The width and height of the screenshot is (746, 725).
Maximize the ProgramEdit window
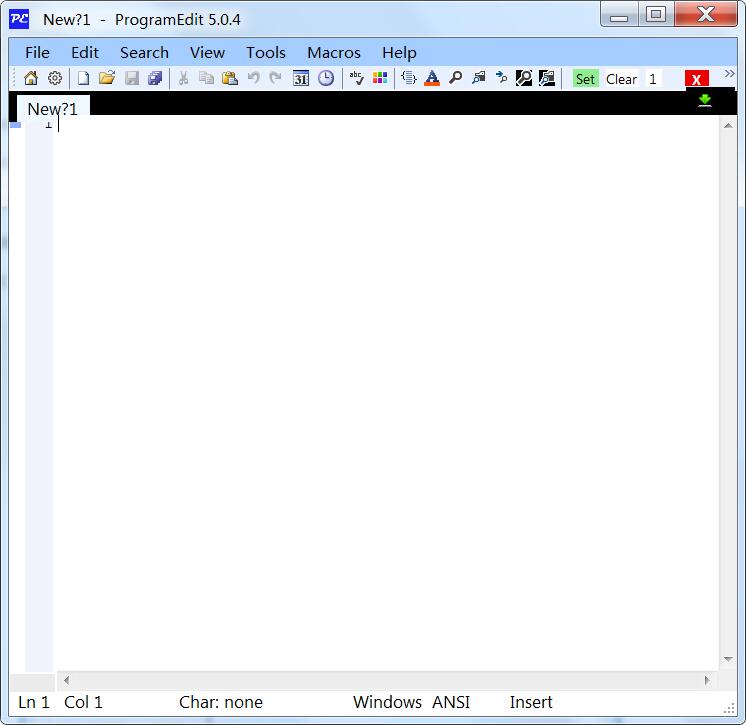click(656, 14)
